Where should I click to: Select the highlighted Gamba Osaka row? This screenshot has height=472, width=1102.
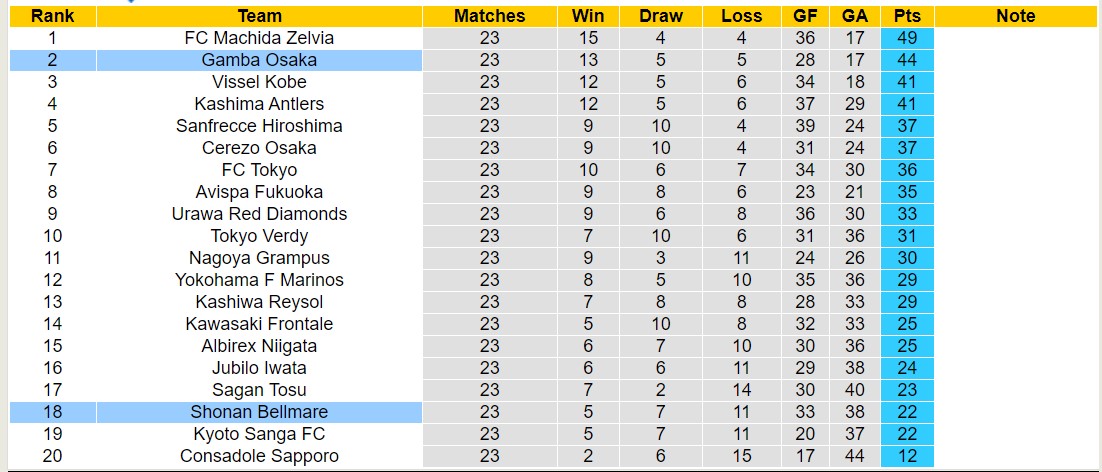pos(260,60)
